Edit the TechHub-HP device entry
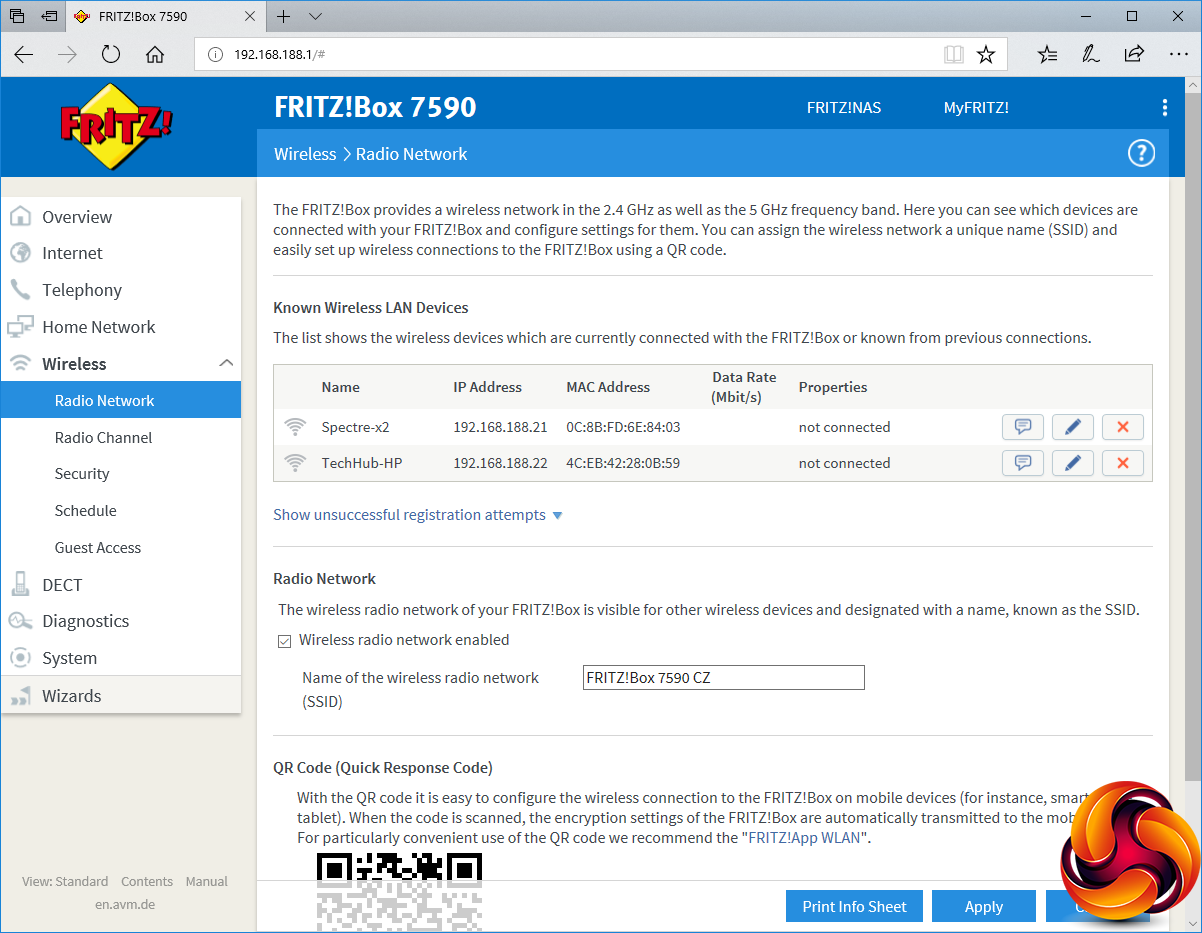1202x933 pixels. [x=1073, y=463]
